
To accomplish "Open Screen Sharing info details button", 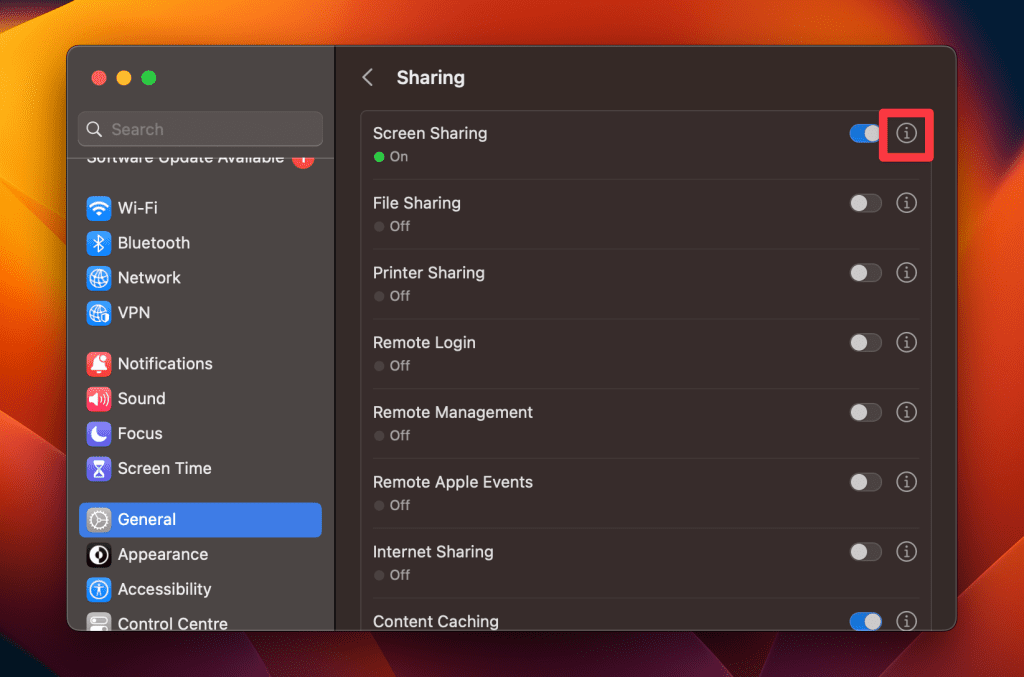I will (x=906, y=133).
